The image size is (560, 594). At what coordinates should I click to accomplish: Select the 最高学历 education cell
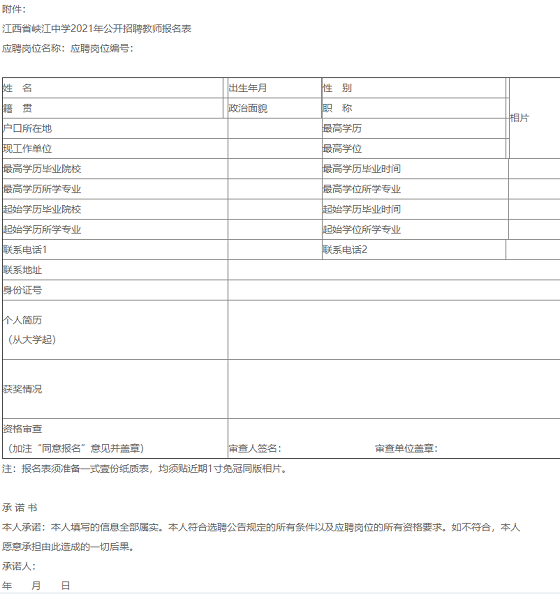tap(414, 128)
